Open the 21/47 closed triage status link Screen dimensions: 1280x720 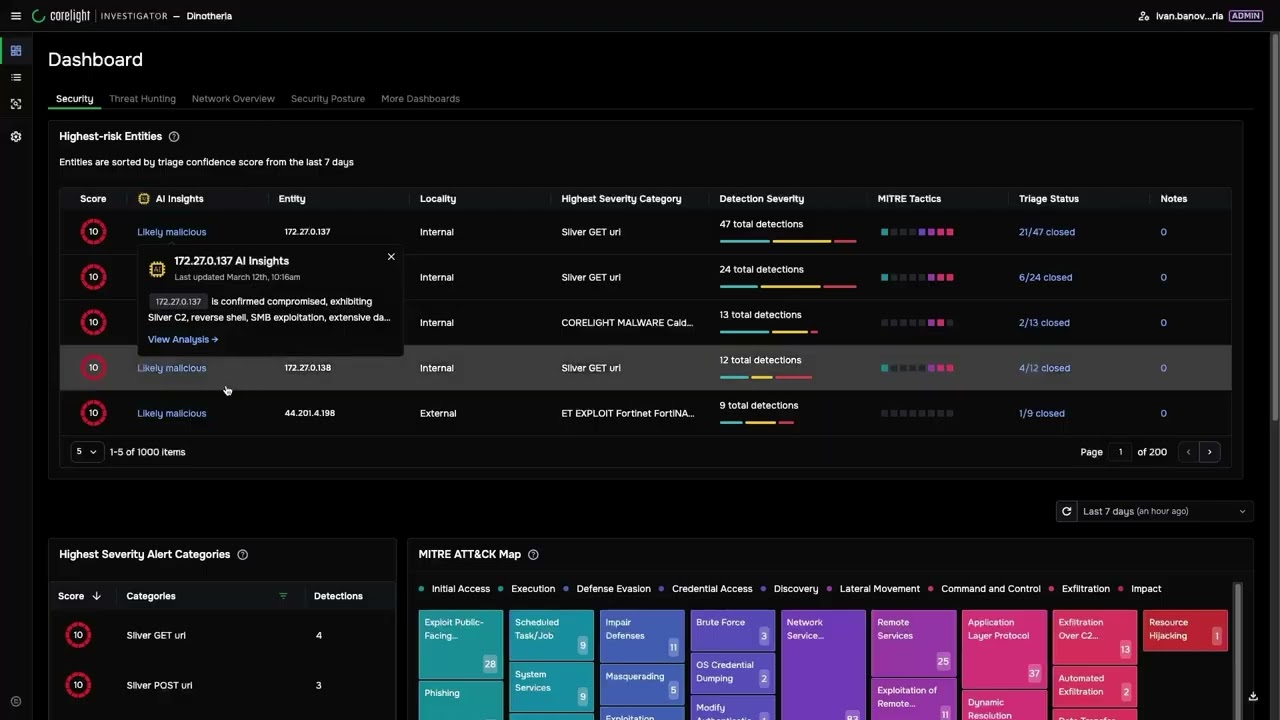pos(1046,231)
